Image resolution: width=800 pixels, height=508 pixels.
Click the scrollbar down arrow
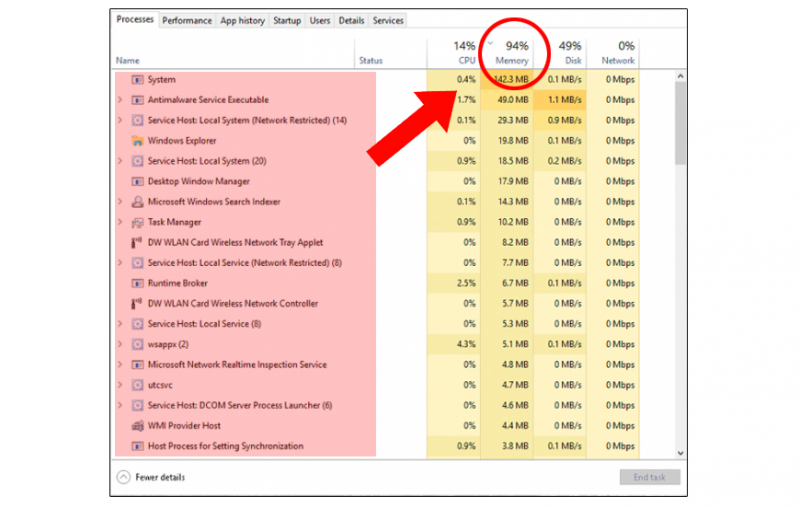680,453
